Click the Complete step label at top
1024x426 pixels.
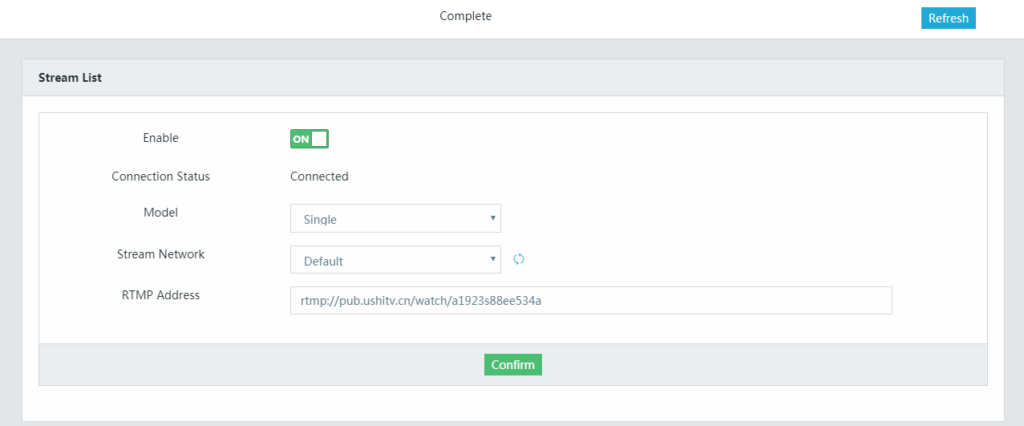[466, 16]
